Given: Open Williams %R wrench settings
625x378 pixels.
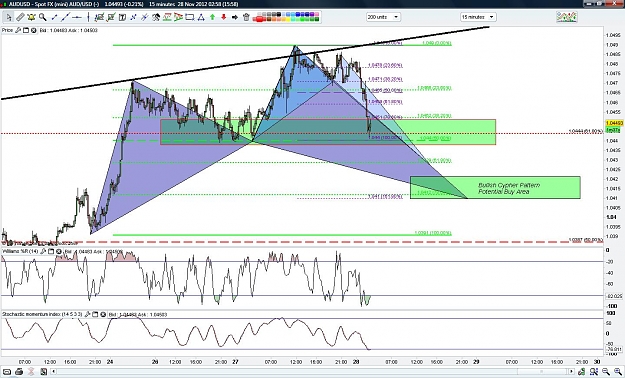Looking at the screenshot, I should click(x=43, y=252).
